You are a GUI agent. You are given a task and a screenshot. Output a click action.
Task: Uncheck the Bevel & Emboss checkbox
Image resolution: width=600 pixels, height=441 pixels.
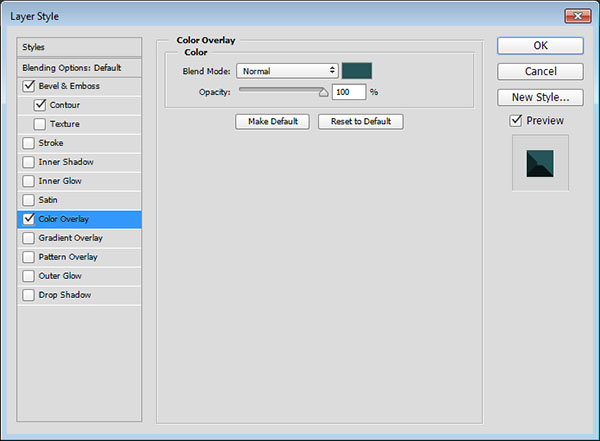click(x=29, y=86)
